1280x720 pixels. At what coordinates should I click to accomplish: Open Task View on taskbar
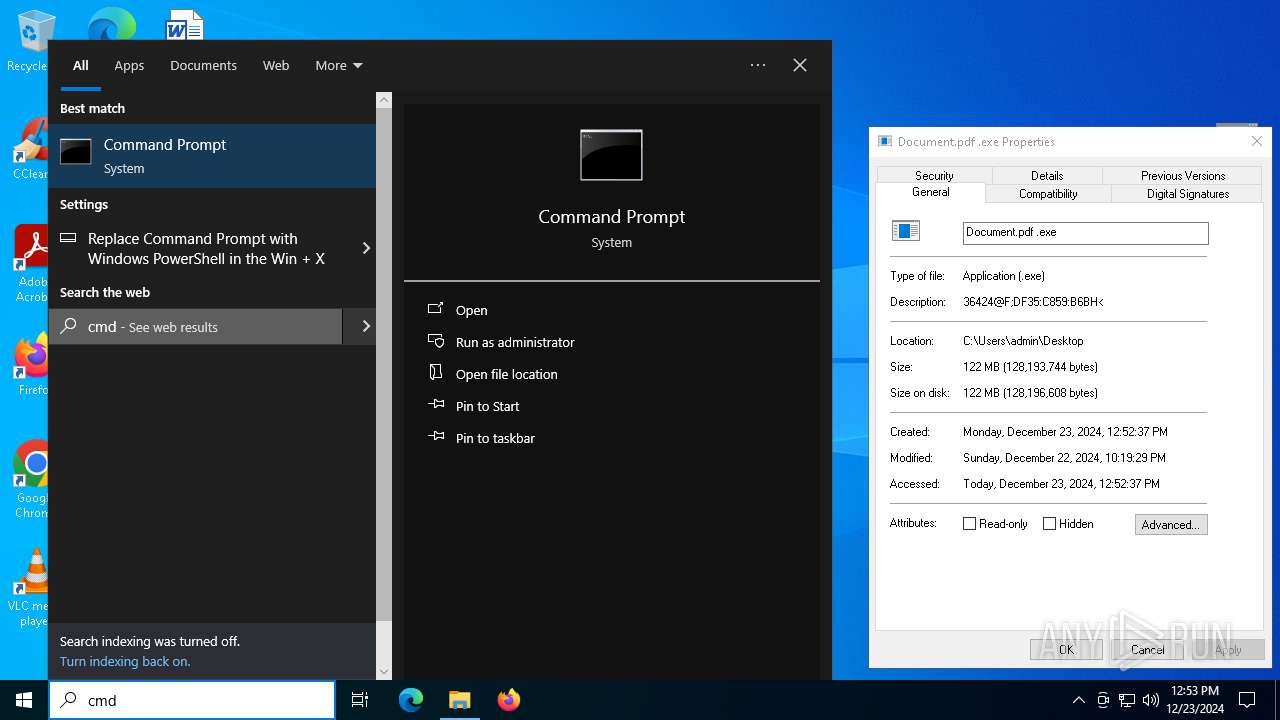click(360, 700)
